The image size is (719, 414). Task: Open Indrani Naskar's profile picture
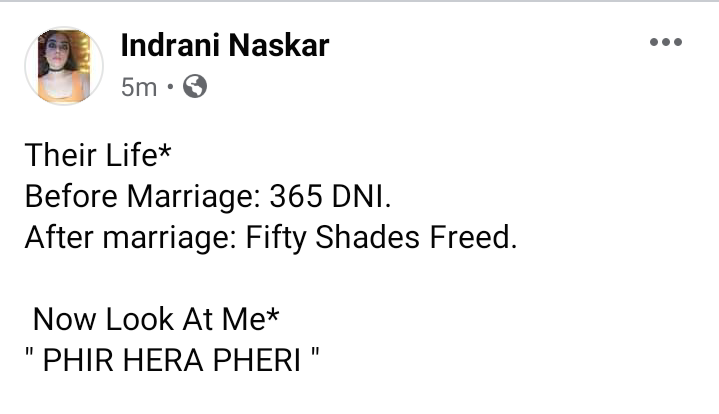click(64, 66)
